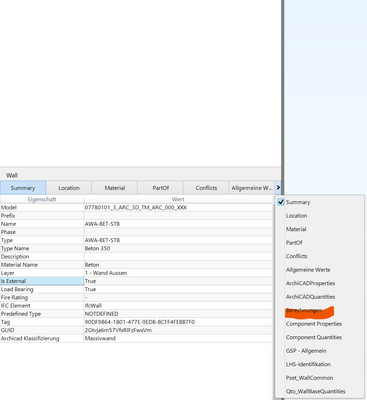
Task: Select ArchiCADProperties in the list
Action: [x=310, y=283]
